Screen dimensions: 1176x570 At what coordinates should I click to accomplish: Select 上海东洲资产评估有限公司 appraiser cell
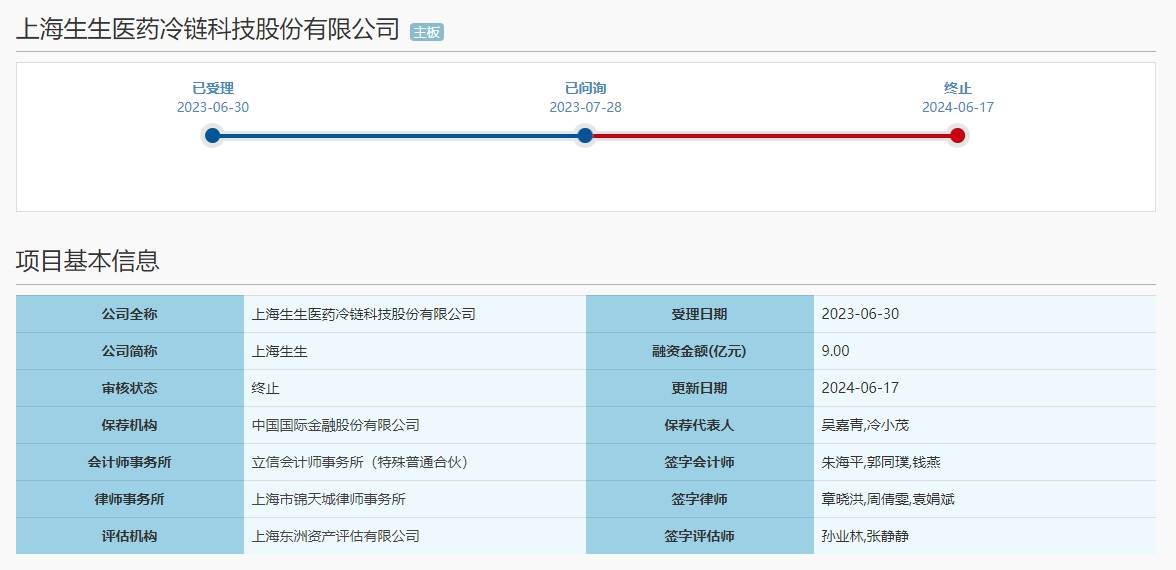coord(336,536)
